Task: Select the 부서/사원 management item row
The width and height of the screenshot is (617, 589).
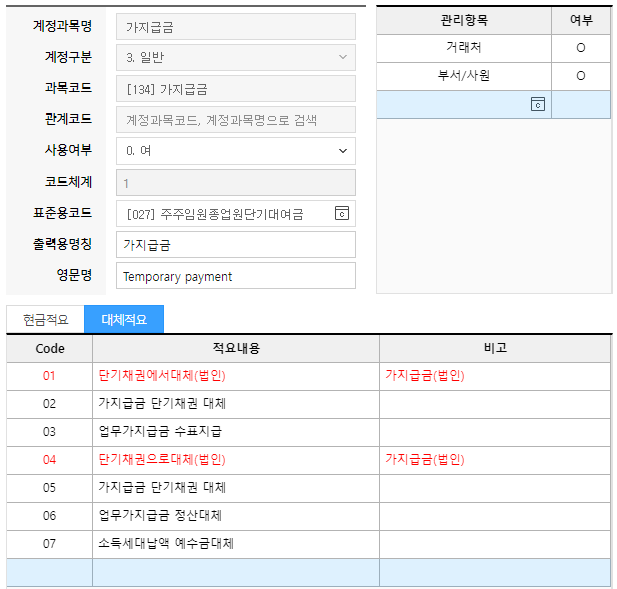Action: [x=464, y=76]
